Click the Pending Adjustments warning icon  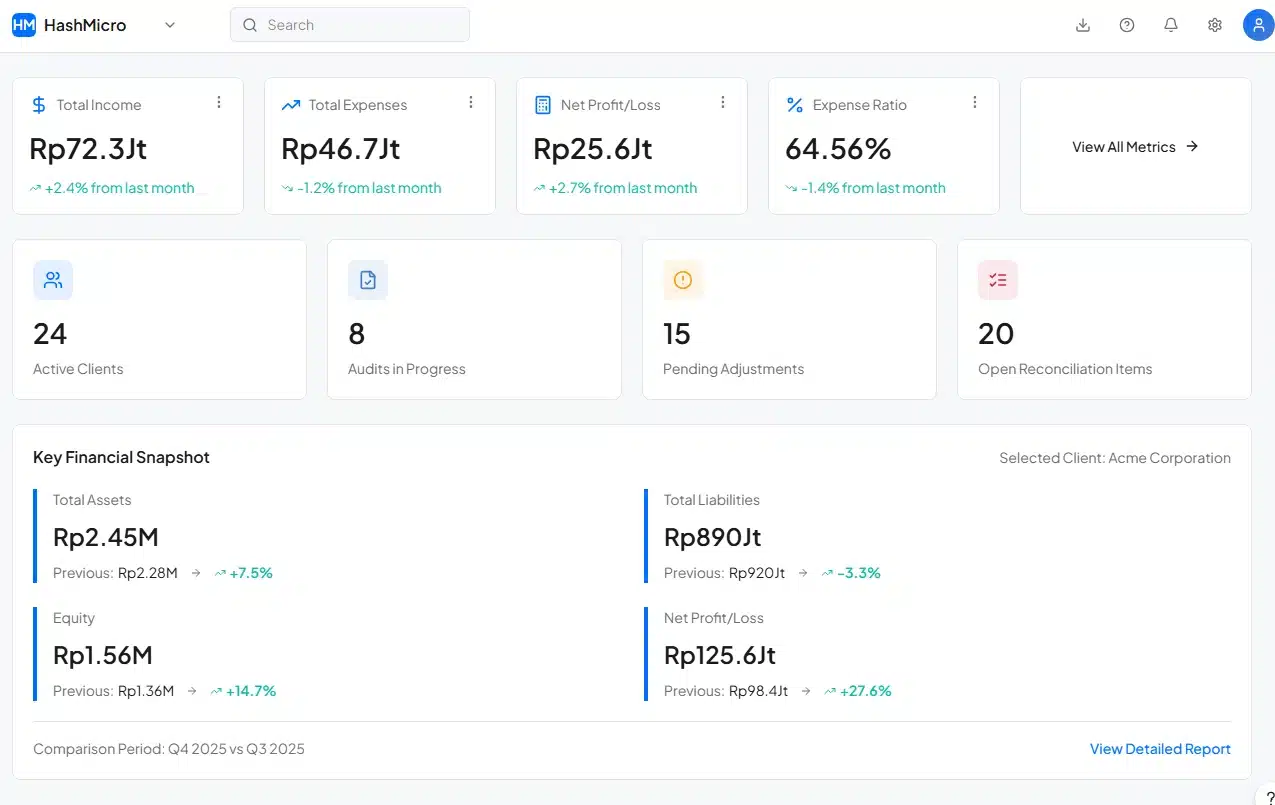coord(683,280)
